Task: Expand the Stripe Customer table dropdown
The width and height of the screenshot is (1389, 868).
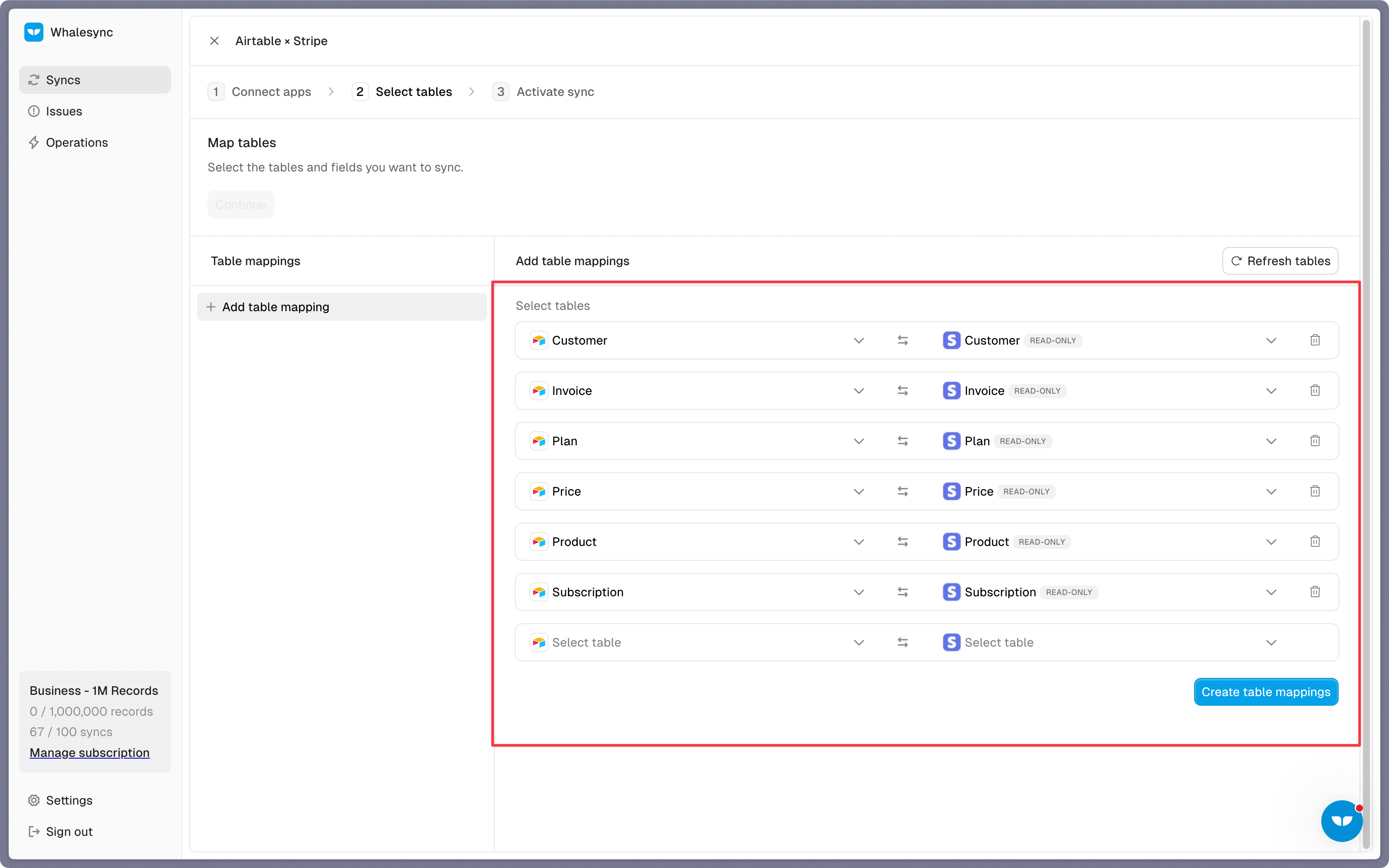Action: pos(1271,340)
